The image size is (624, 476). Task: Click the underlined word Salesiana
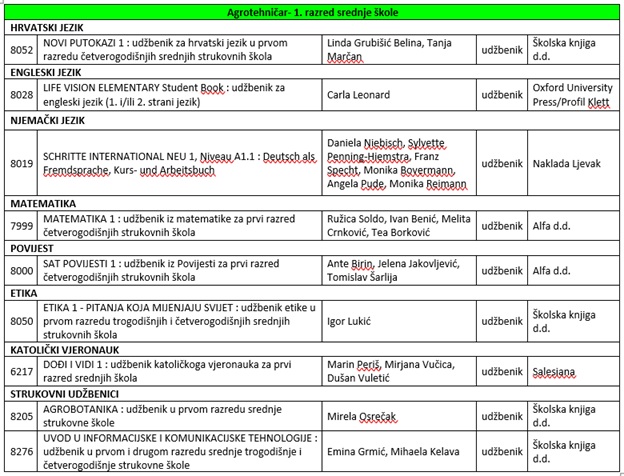point(554,372)
